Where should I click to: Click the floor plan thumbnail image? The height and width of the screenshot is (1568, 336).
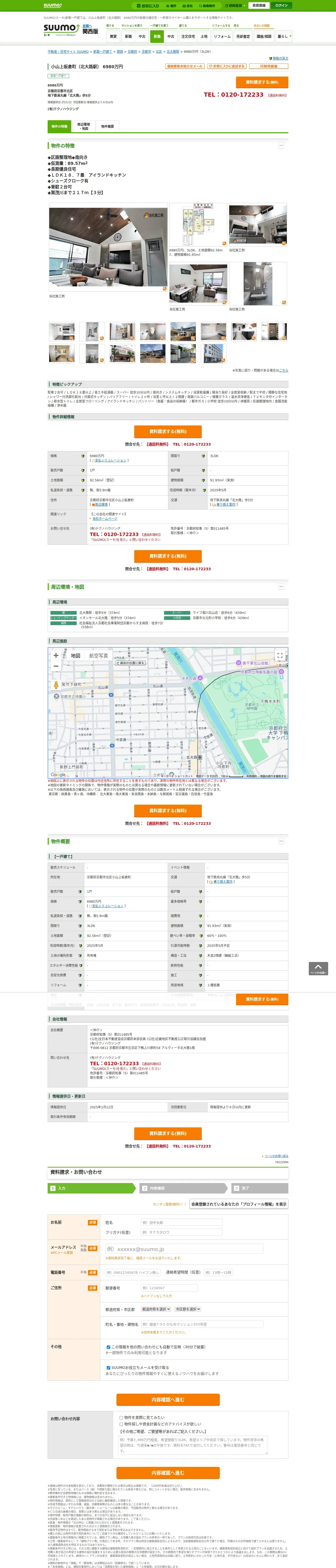pos(198,224)
